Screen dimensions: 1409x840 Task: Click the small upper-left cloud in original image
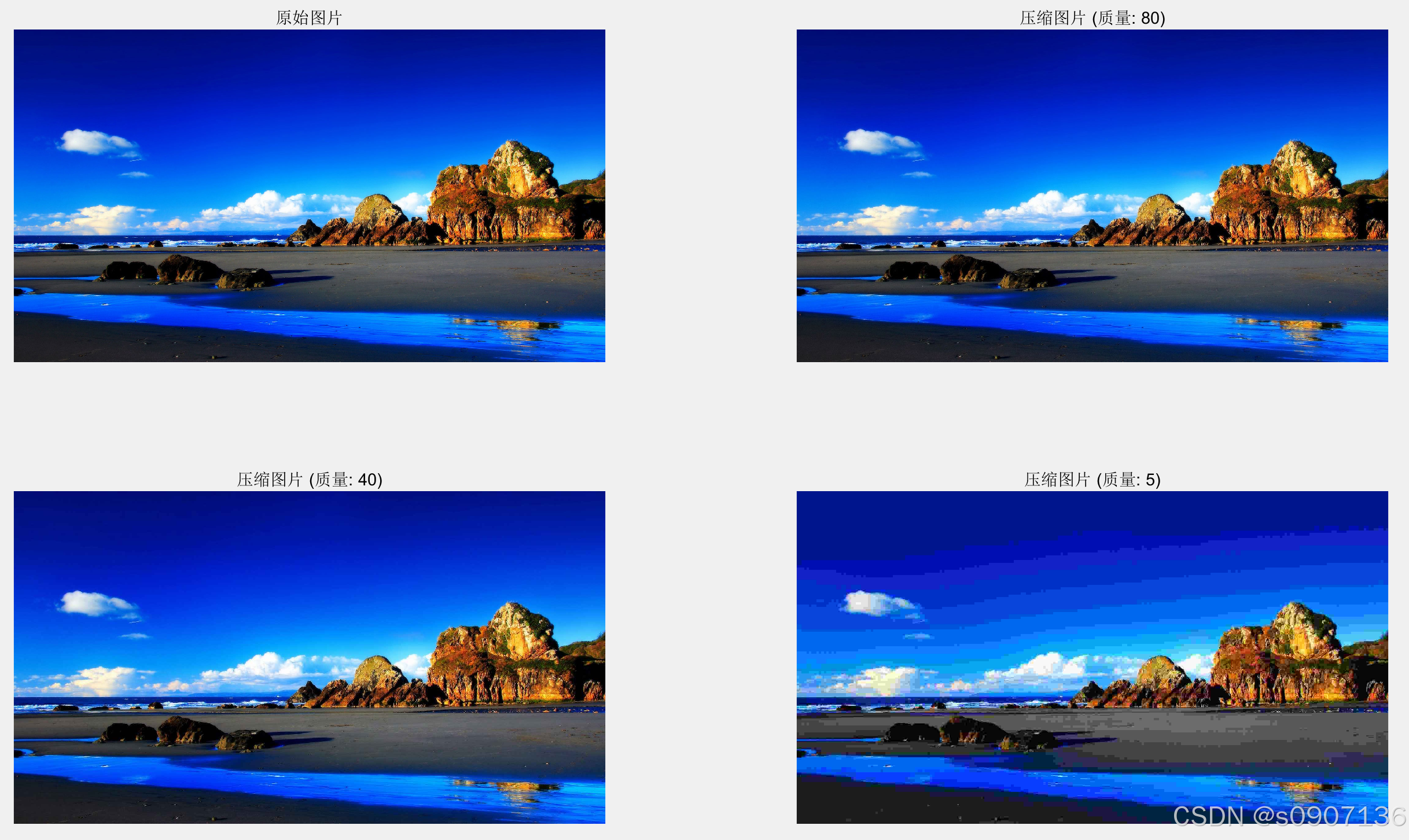(95, 142)
